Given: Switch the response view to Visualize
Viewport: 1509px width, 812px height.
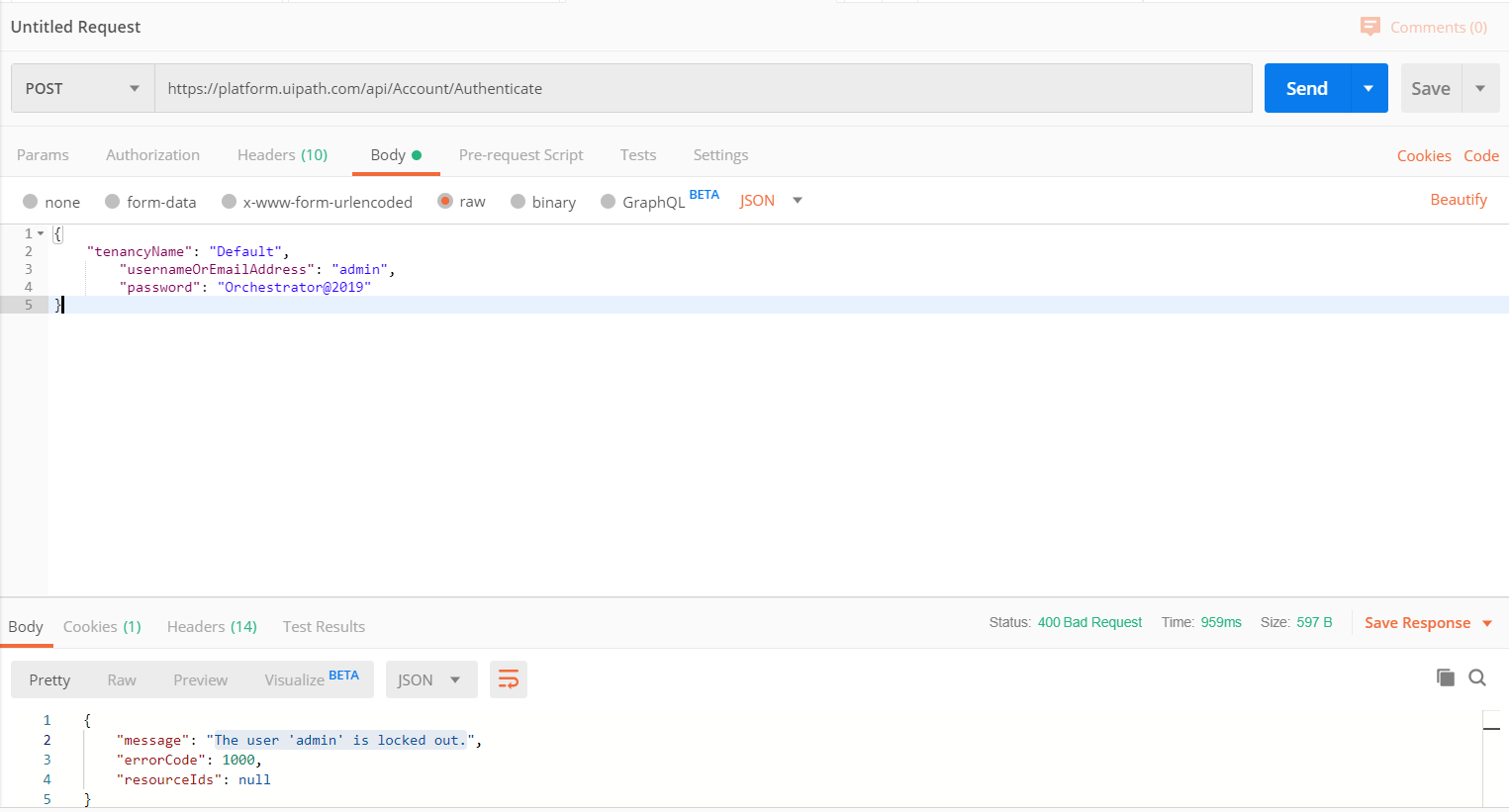Looking at the screenshot, I should pos(312,679).
